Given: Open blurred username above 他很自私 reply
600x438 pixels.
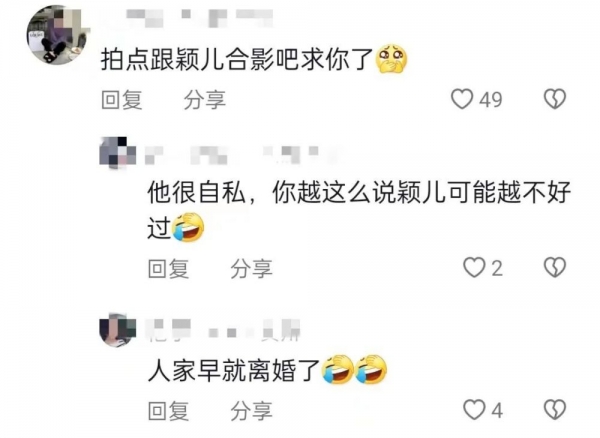Looking at the screenshot, I should click(241, 155).
